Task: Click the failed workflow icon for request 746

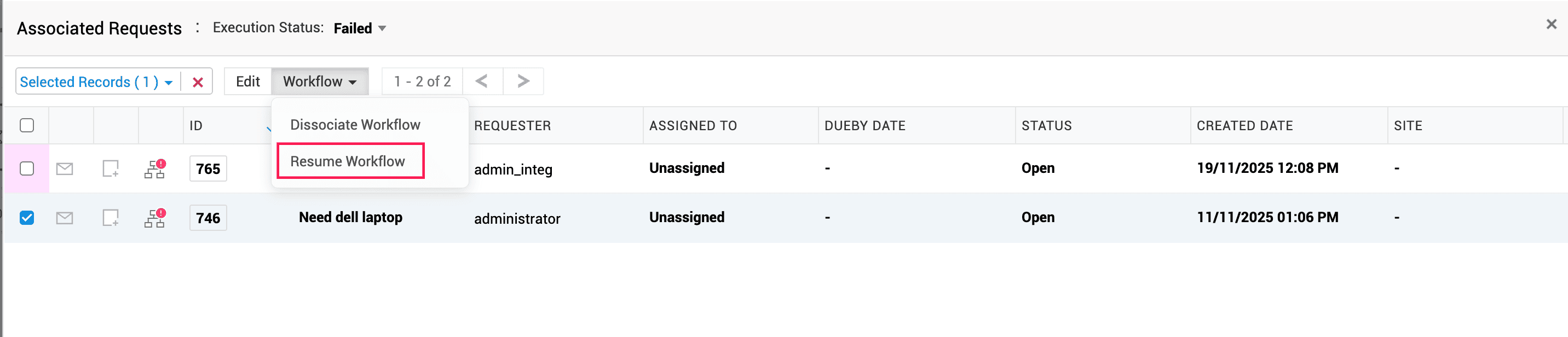Action: [154, 218]
